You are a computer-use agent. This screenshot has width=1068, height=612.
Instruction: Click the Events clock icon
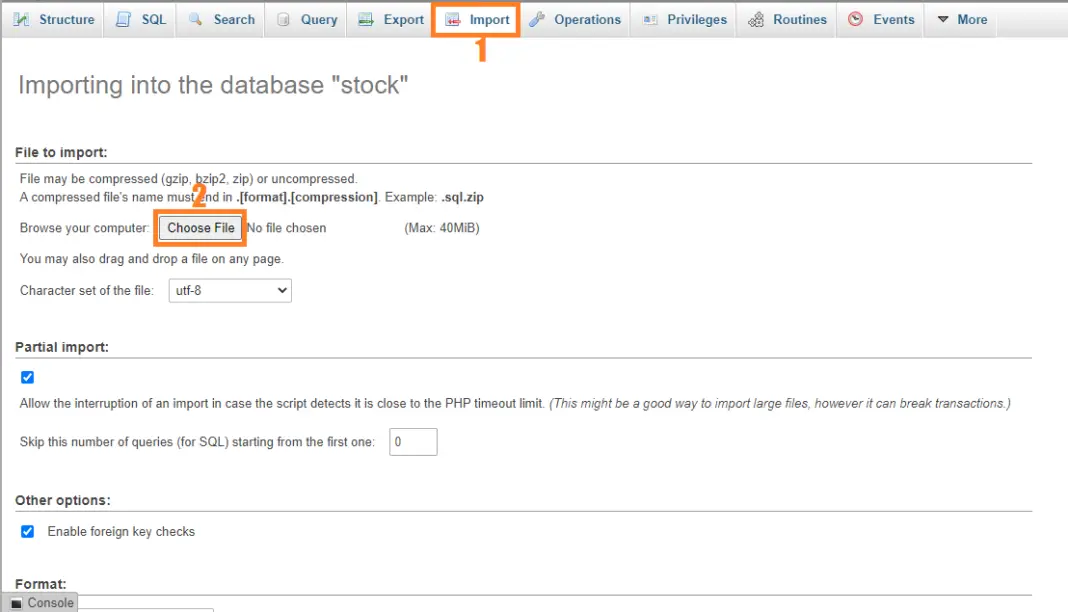pyautogui.click(x=857, y=19)
